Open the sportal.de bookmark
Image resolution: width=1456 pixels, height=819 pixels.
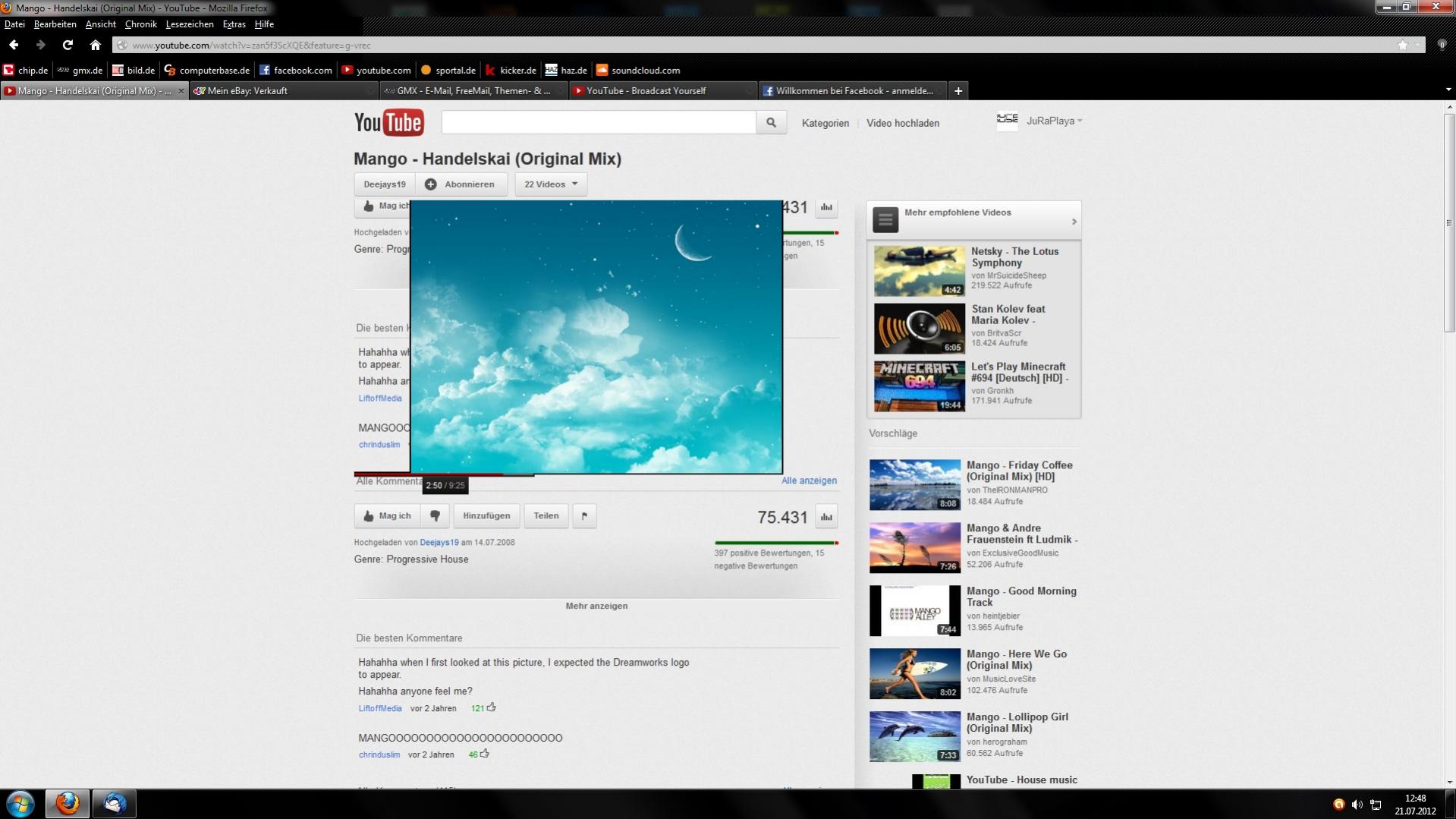[448, 71]
